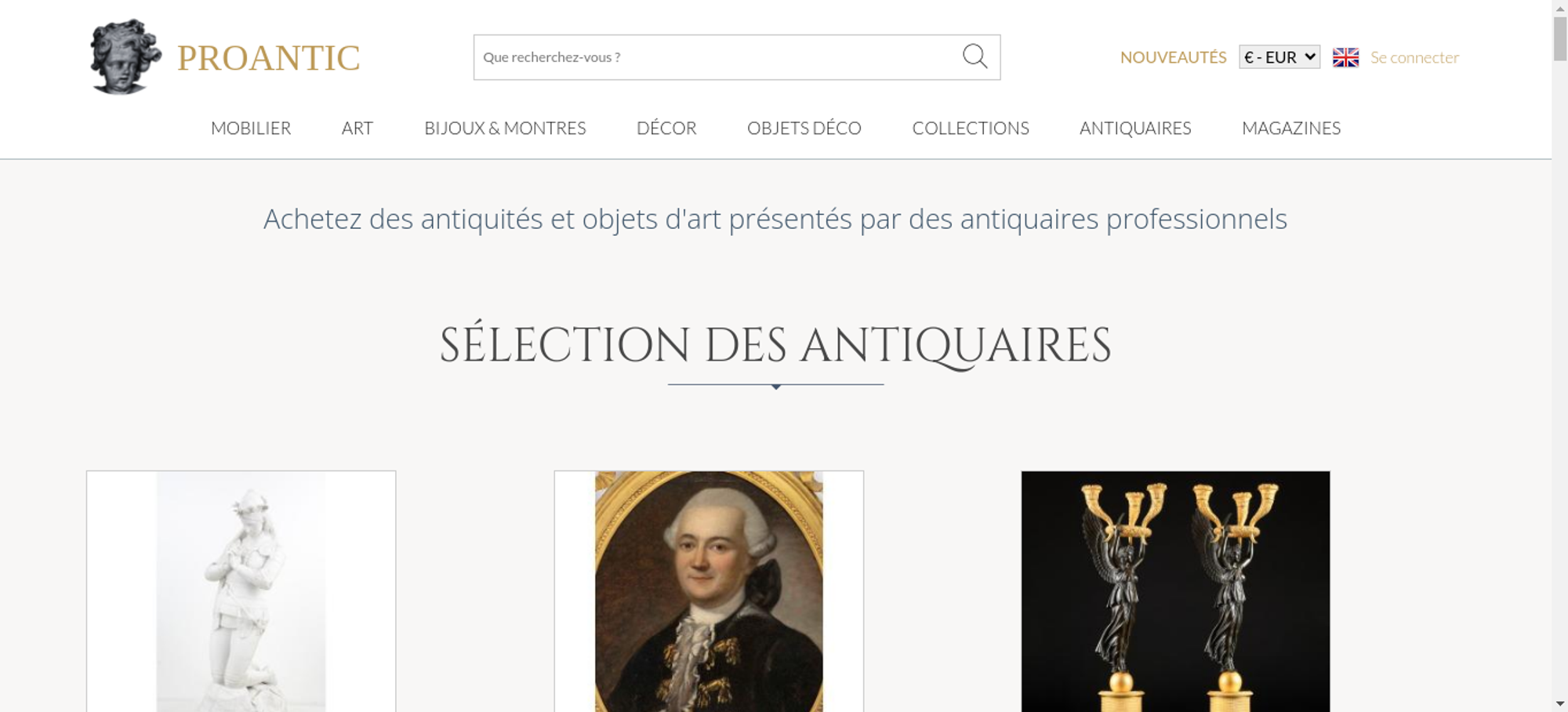The width and height of the screenshot is (1568, 712).
Task: Open the Magazines menu
Action: point(1291,128)
